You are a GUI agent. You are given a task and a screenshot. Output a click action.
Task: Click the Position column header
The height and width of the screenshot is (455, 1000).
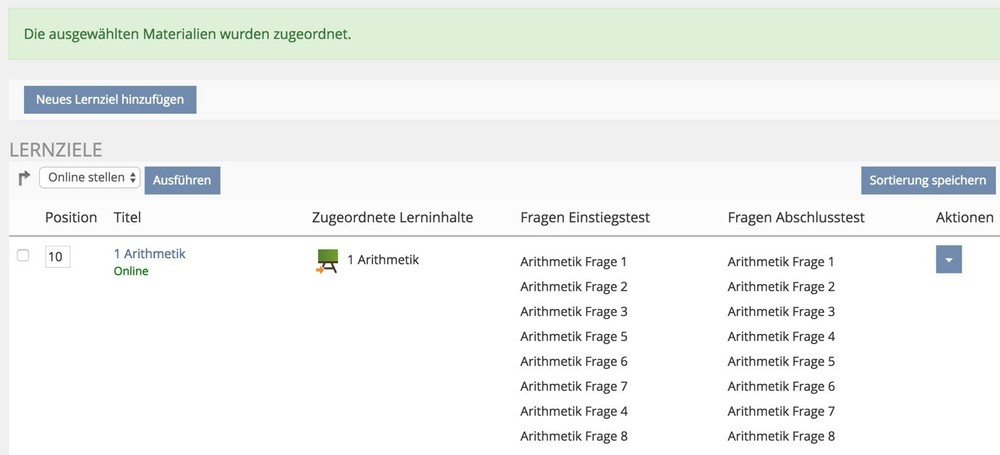click(x=71, y=217)
